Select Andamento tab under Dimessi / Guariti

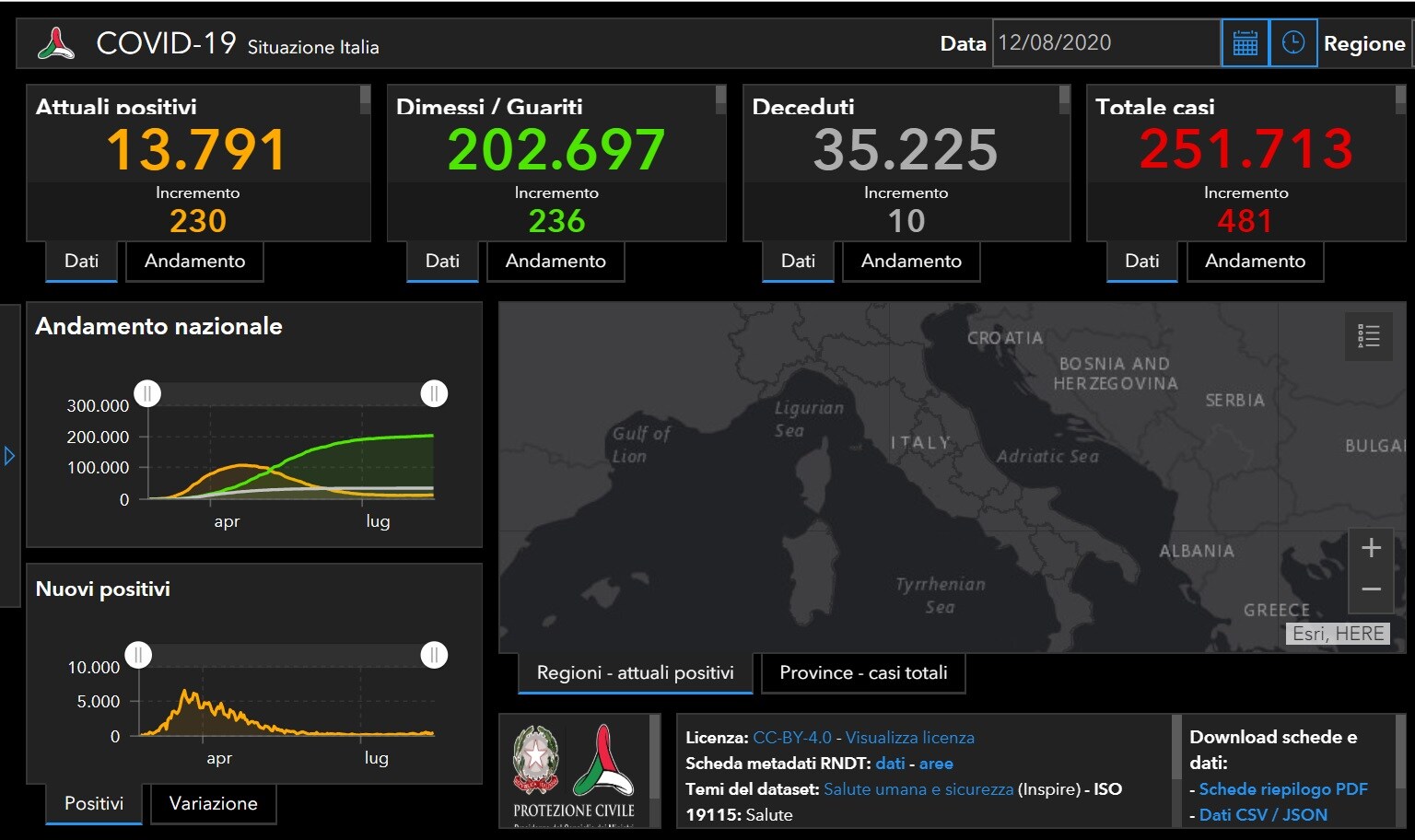click(555, 261)
